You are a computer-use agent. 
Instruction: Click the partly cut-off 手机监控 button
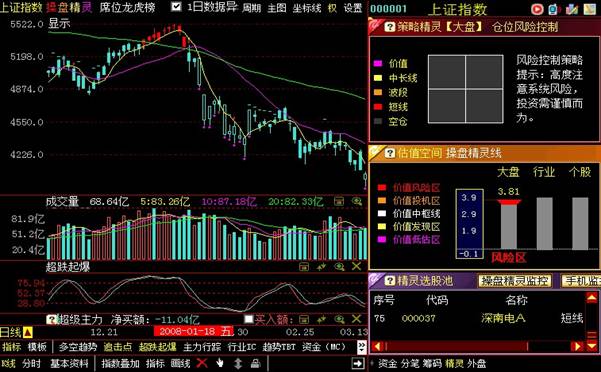coord(580,281)
